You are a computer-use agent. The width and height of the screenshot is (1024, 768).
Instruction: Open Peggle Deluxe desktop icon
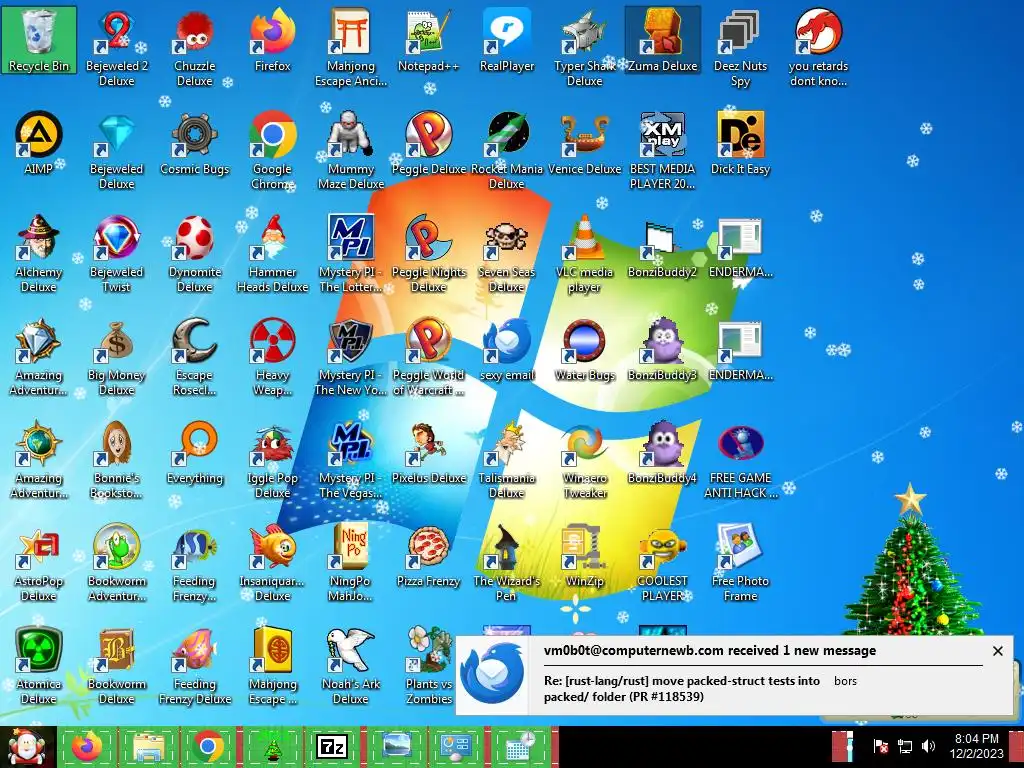coord(428,143)
